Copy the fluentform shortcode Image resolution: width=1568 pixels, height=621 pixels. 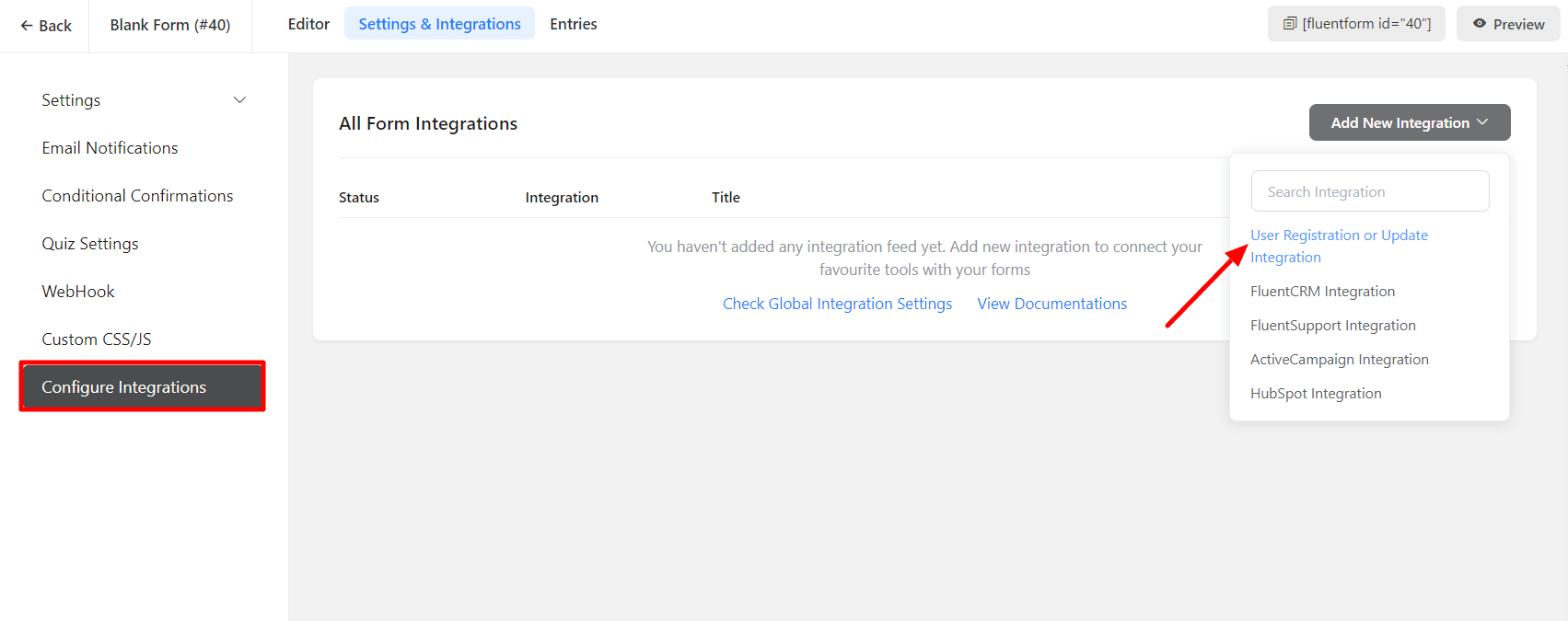(x=1356, y=24)
